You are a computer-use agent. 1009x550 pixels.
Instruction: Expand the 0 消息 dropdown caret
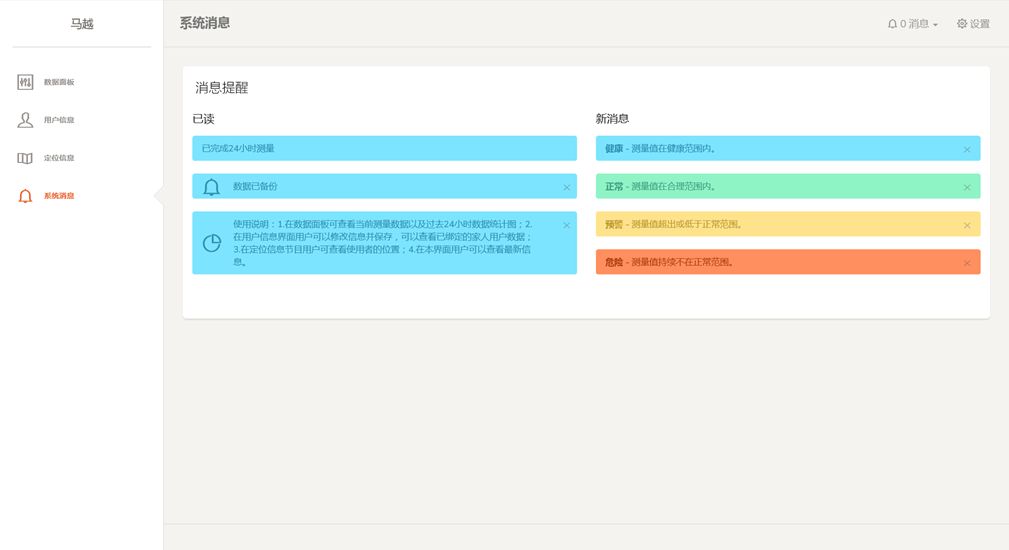coord(936,25)
